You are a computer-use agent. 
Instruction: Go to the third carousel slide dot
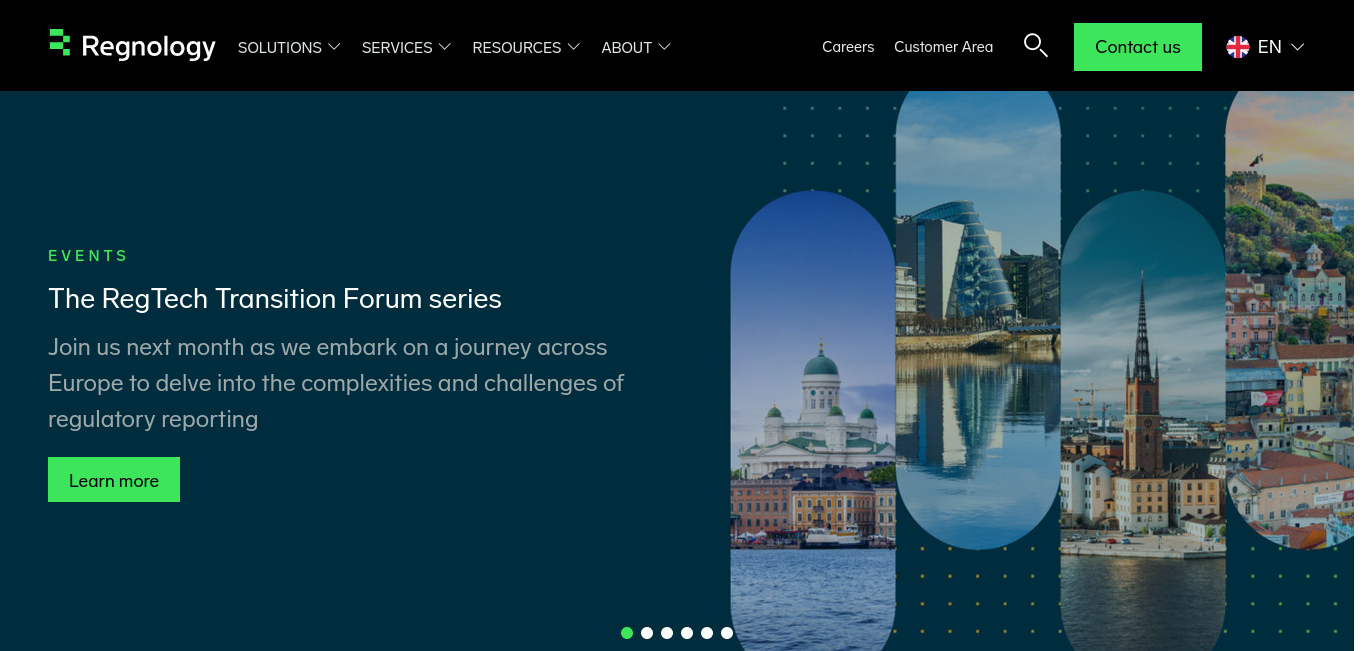pos(667,633)
